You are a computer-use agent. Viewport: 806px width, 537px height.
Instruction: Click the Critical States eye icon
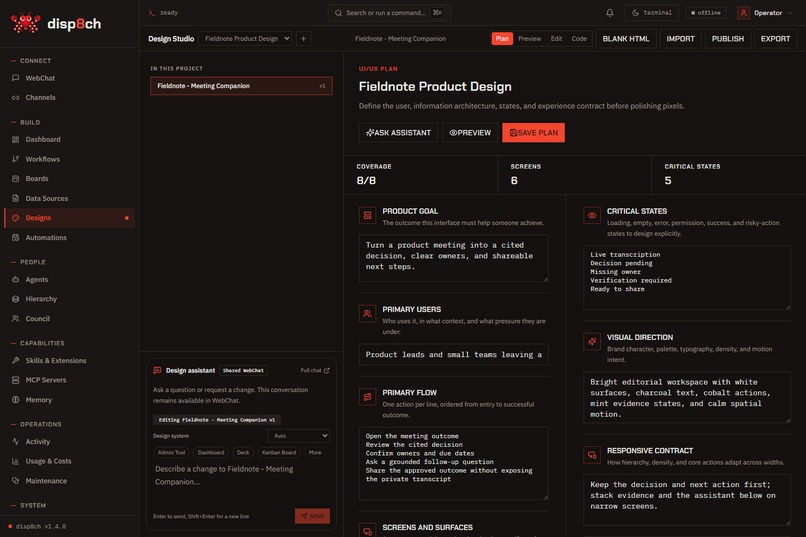592,215
